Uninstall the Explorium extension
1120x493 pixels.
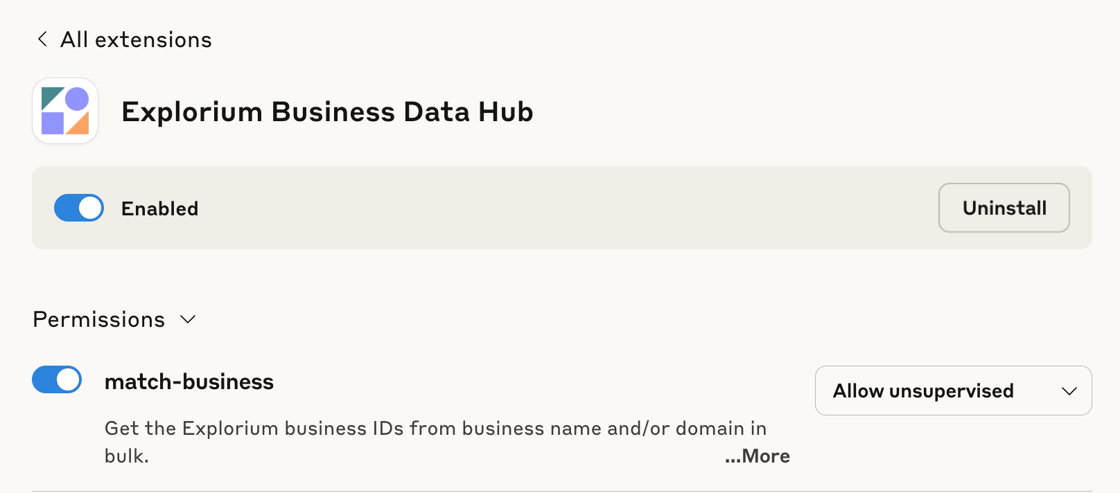coord(1004,208)
